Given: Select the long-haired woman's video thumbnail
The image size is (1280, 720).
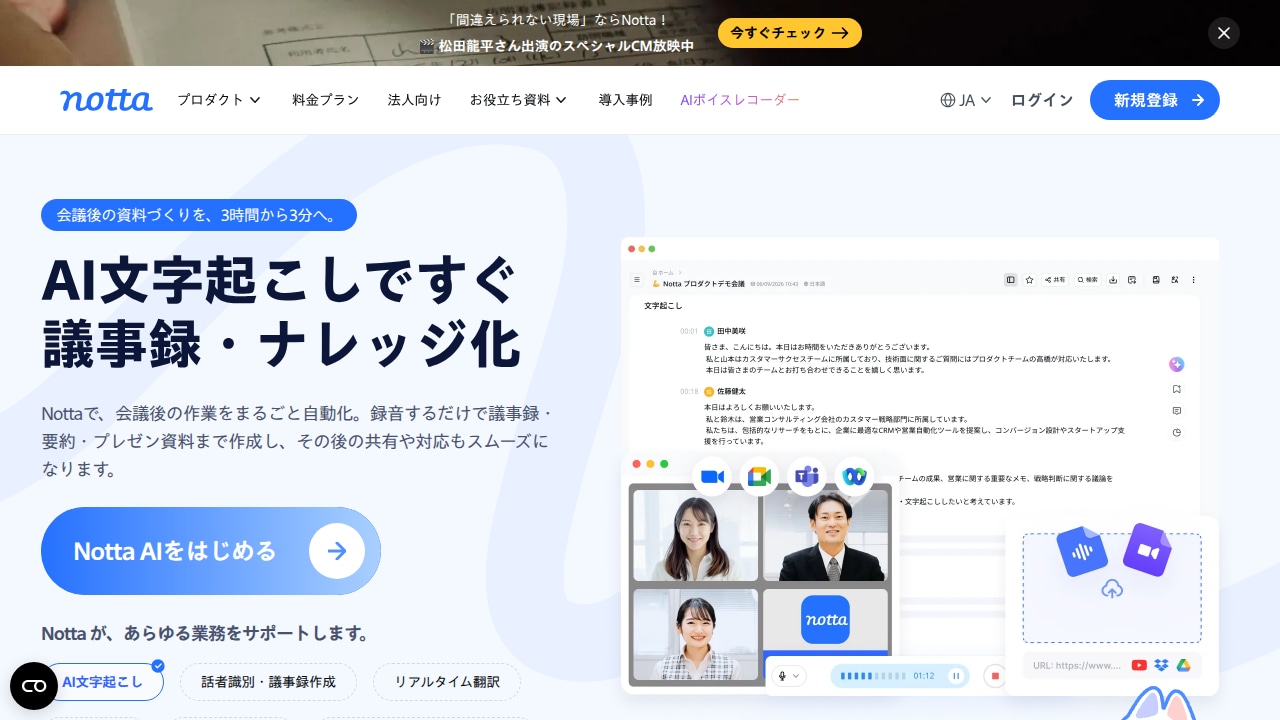Looking at the screenshot, I should [695, 535].
